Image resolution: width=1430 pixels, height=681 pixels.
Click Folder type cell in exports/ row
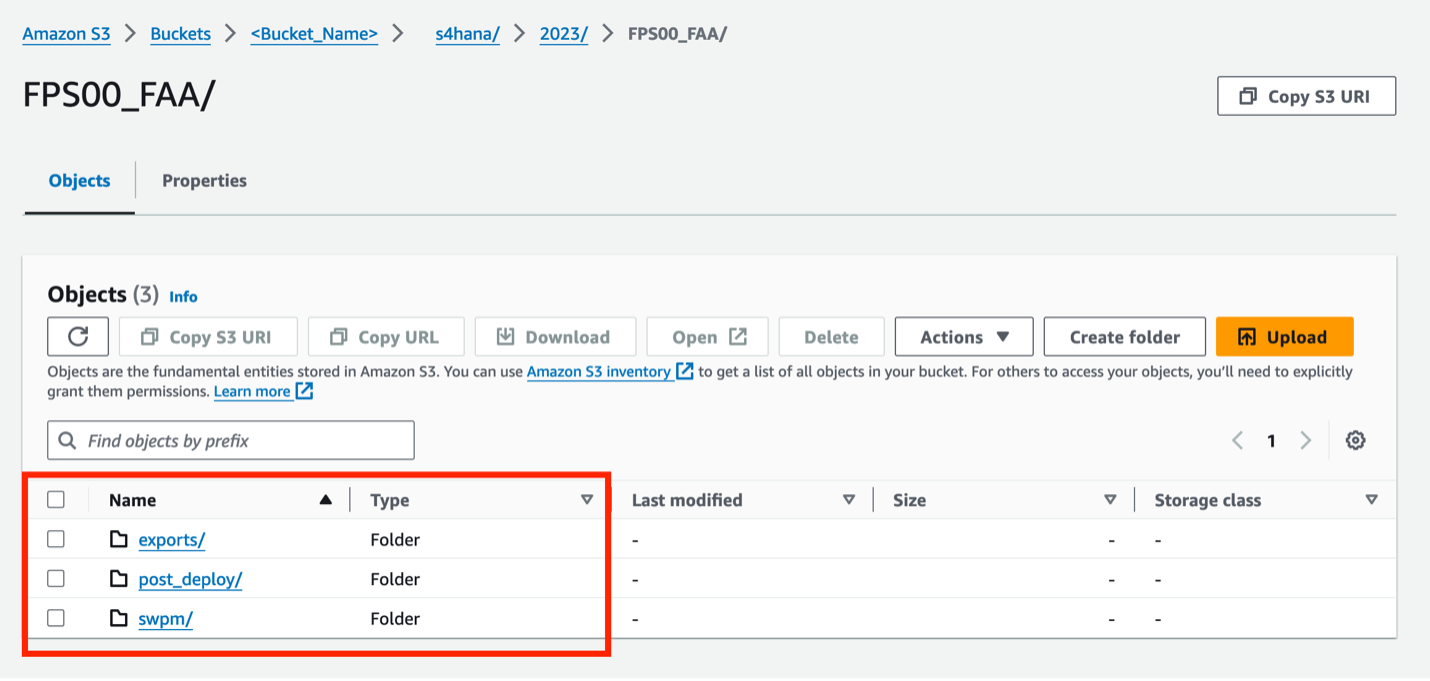(x=395, y=540)
